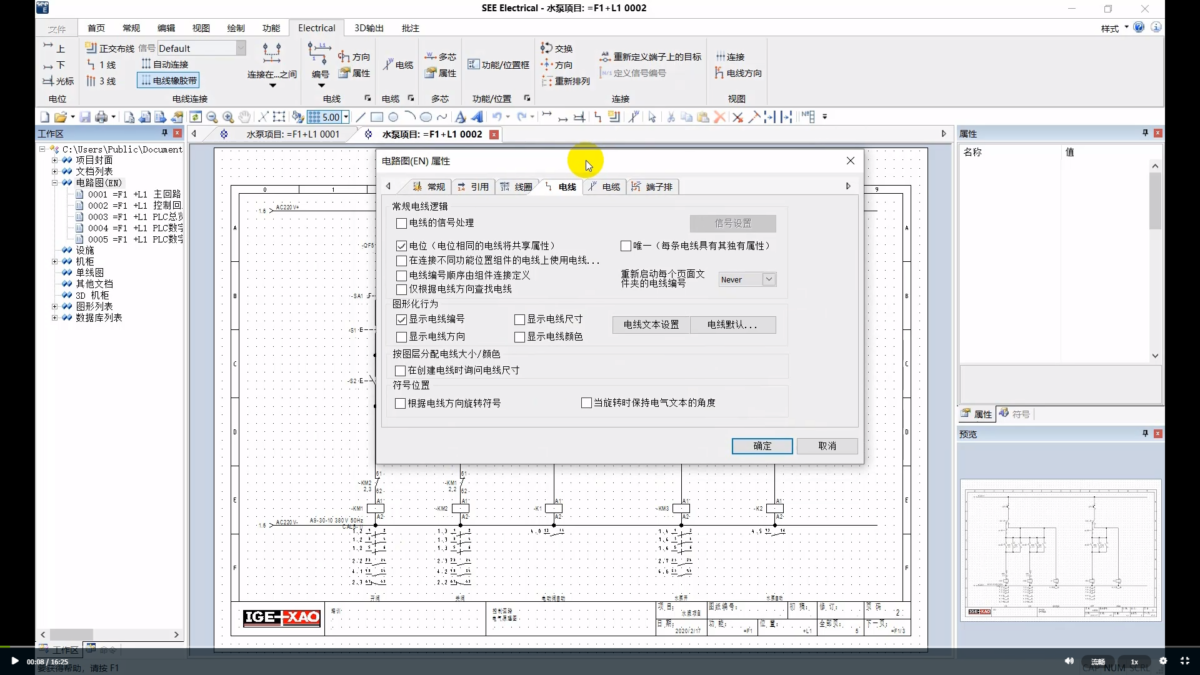Enable 唯一 unique wire properties checkbox
Screen dimensions: 1200x675
point(626,245)
